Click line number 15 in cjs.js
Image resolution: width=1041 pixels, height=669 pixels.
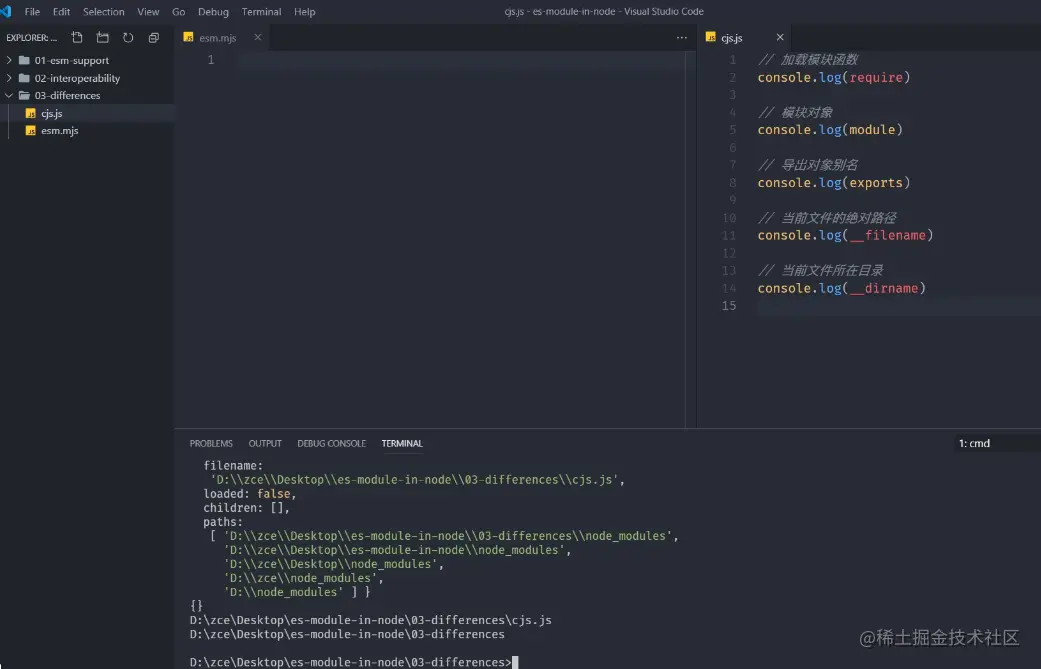point(729,306)
